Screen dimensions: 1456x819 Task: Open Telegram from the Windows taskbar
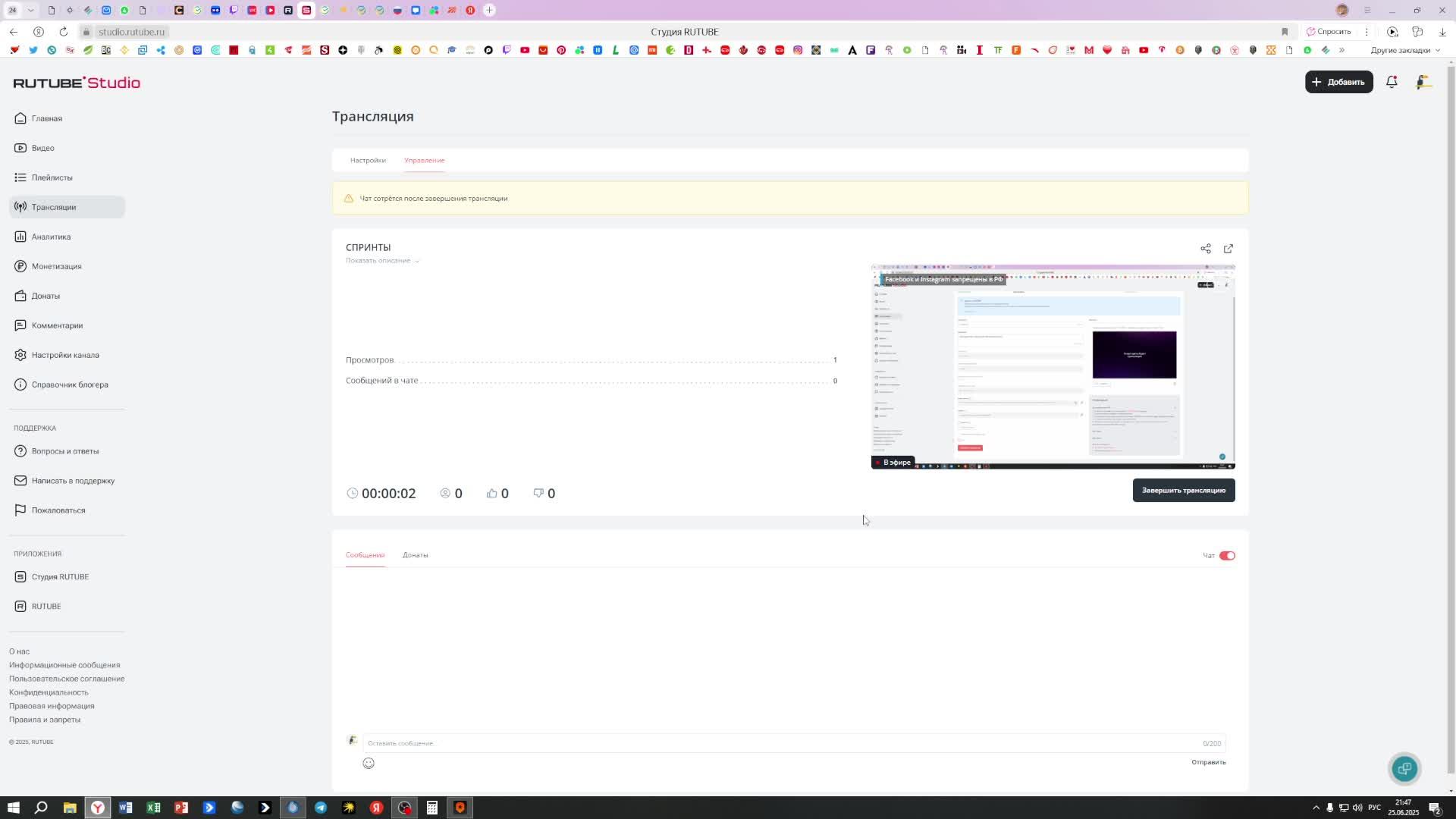[321, 808]
